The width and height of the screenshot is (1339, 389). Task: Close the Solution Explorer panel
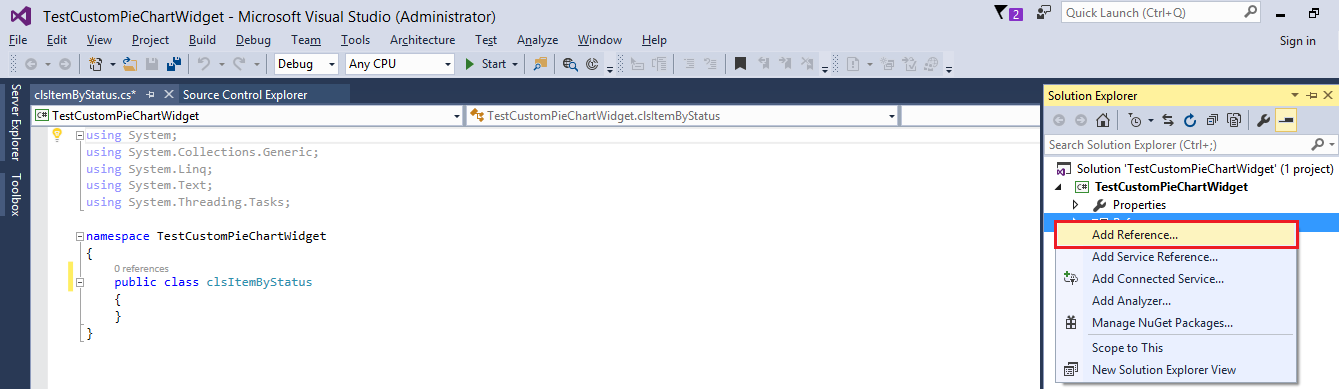tap(1327, 95)
